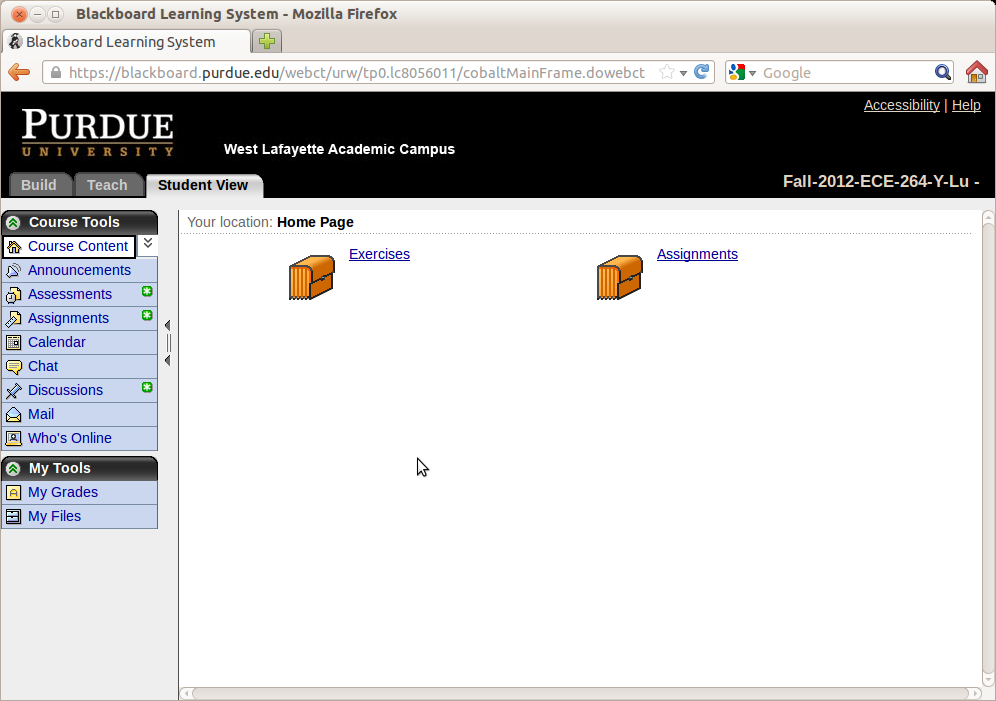
Task: Open the Google search engine dropdown
Action: [743, 73]
